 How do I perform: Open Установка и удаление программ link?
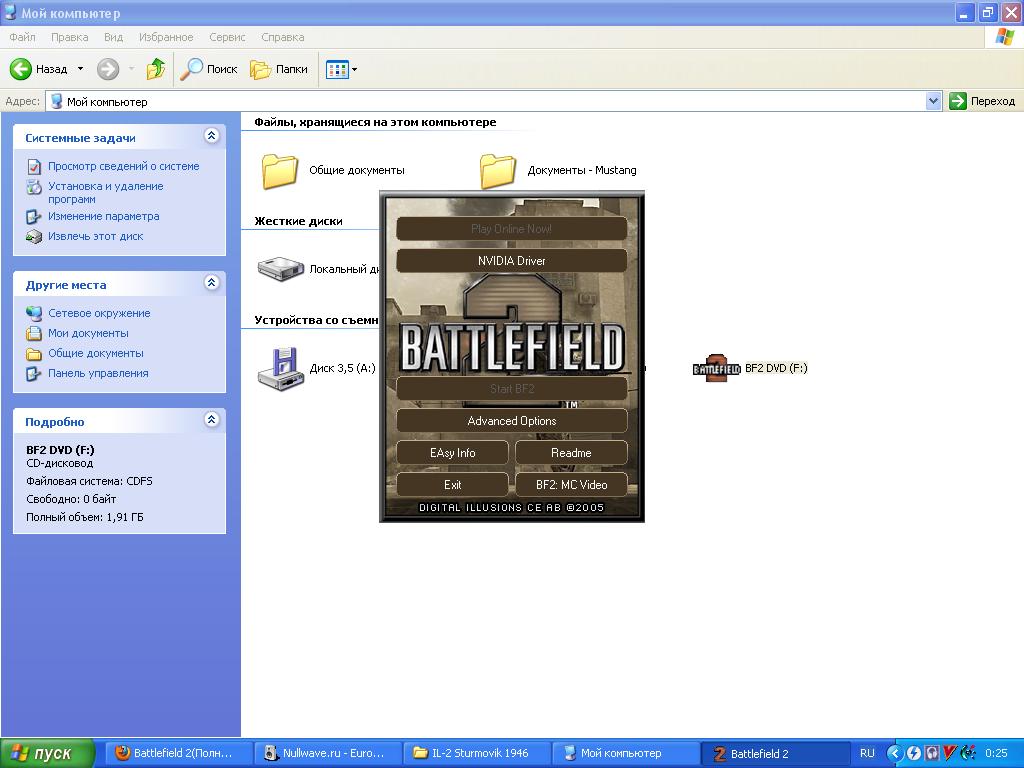coord(106,193)
